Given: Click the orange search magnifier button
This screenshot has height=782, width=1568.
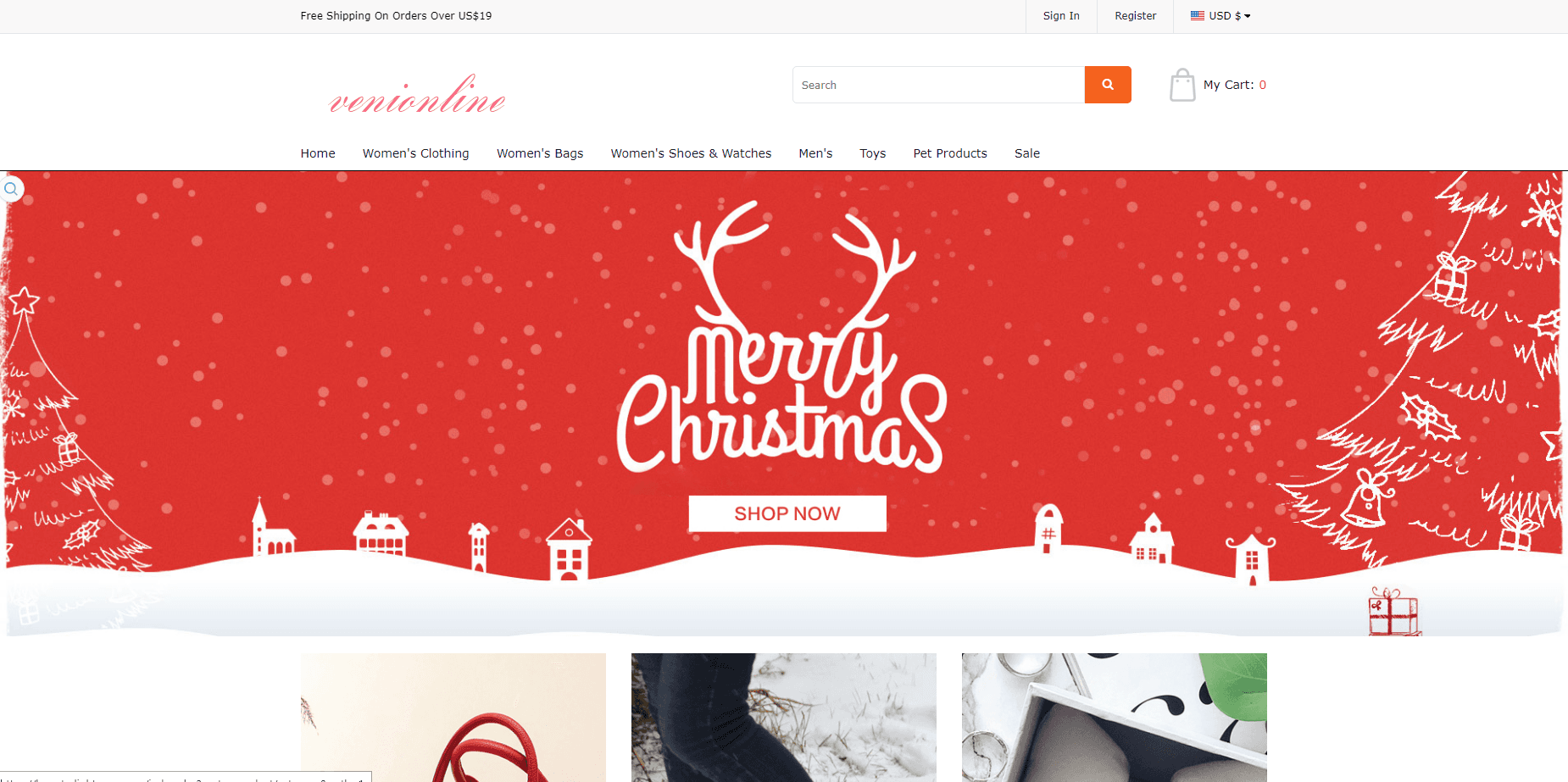Looking at the screenshot, I should click(x=1108, y=85).
